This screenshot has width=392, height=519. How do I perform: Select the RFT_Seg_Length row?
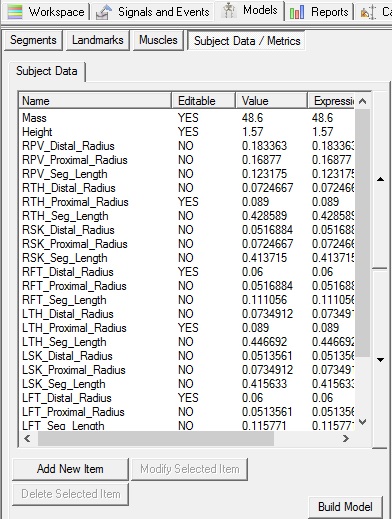[187, 300]
